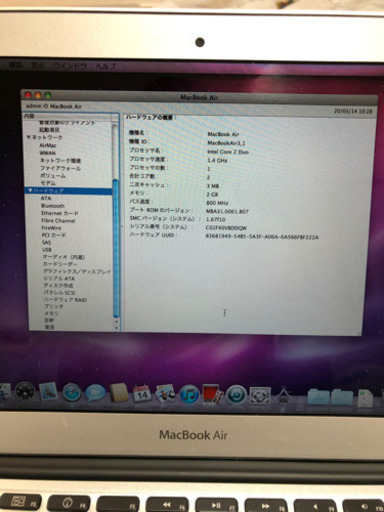Viewport: 384px width, 512px height.
Task: Click the Intel Core 2 Duo value
Action: [x=228, y=152]
